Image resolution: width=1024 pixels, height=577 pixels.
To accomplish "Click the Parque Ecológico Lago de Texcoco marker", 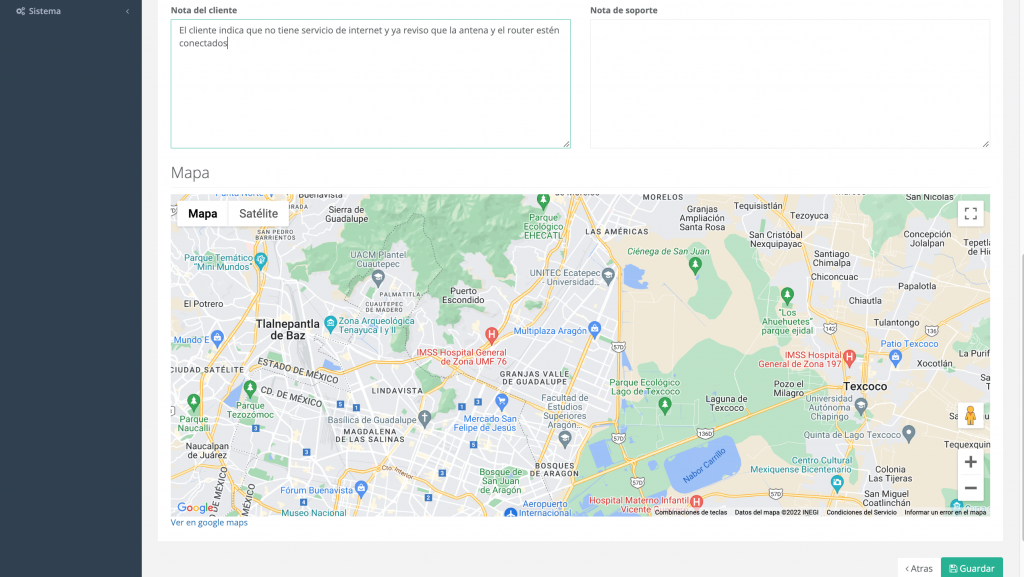I will pos(665,406).
